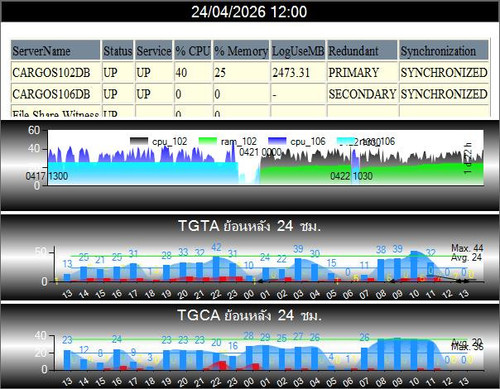This screenshot has height=389, width=500.
Task: Select the TGTA bar labeled 33
Action: (x=183, y=272)
